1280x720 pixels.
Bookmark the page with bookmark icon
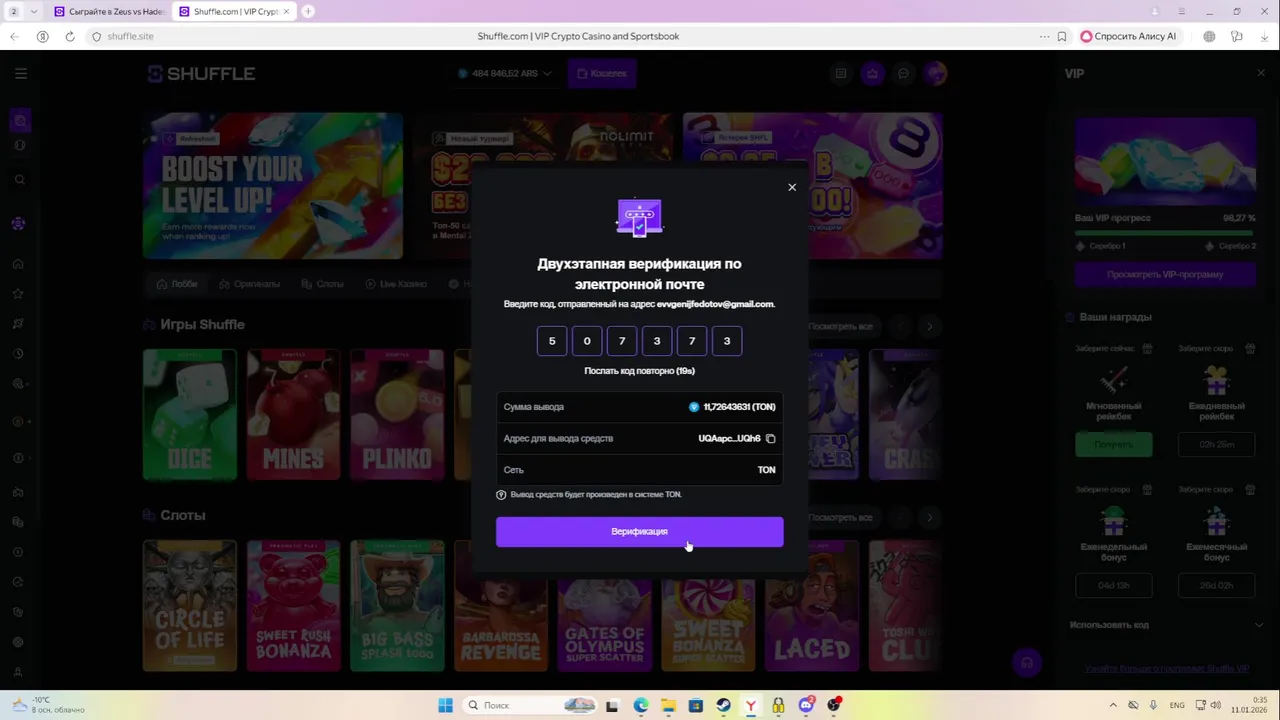tap(1061, 36)
